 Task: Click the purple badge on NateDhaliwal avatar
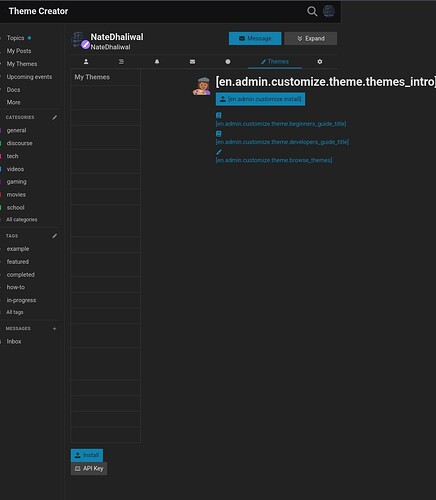click(86, 45)
